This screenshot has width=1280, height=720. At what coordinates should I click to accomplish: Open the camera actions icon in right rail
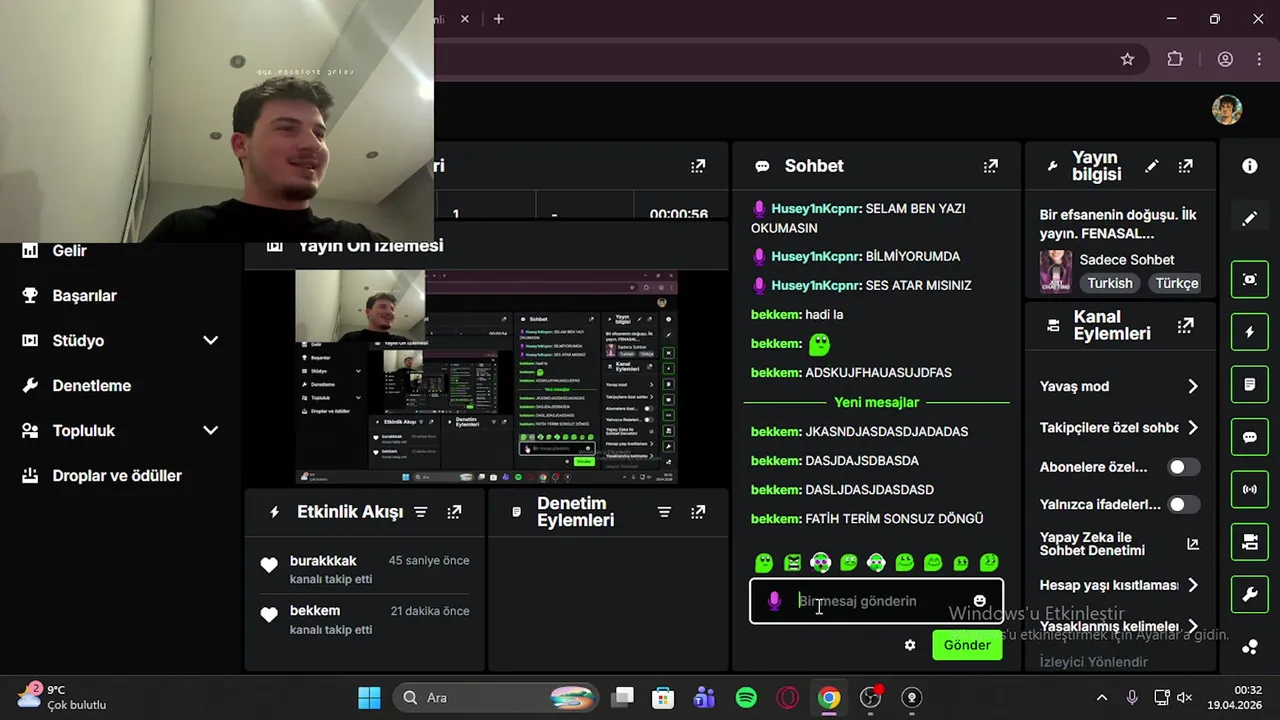pos(1249,542)
